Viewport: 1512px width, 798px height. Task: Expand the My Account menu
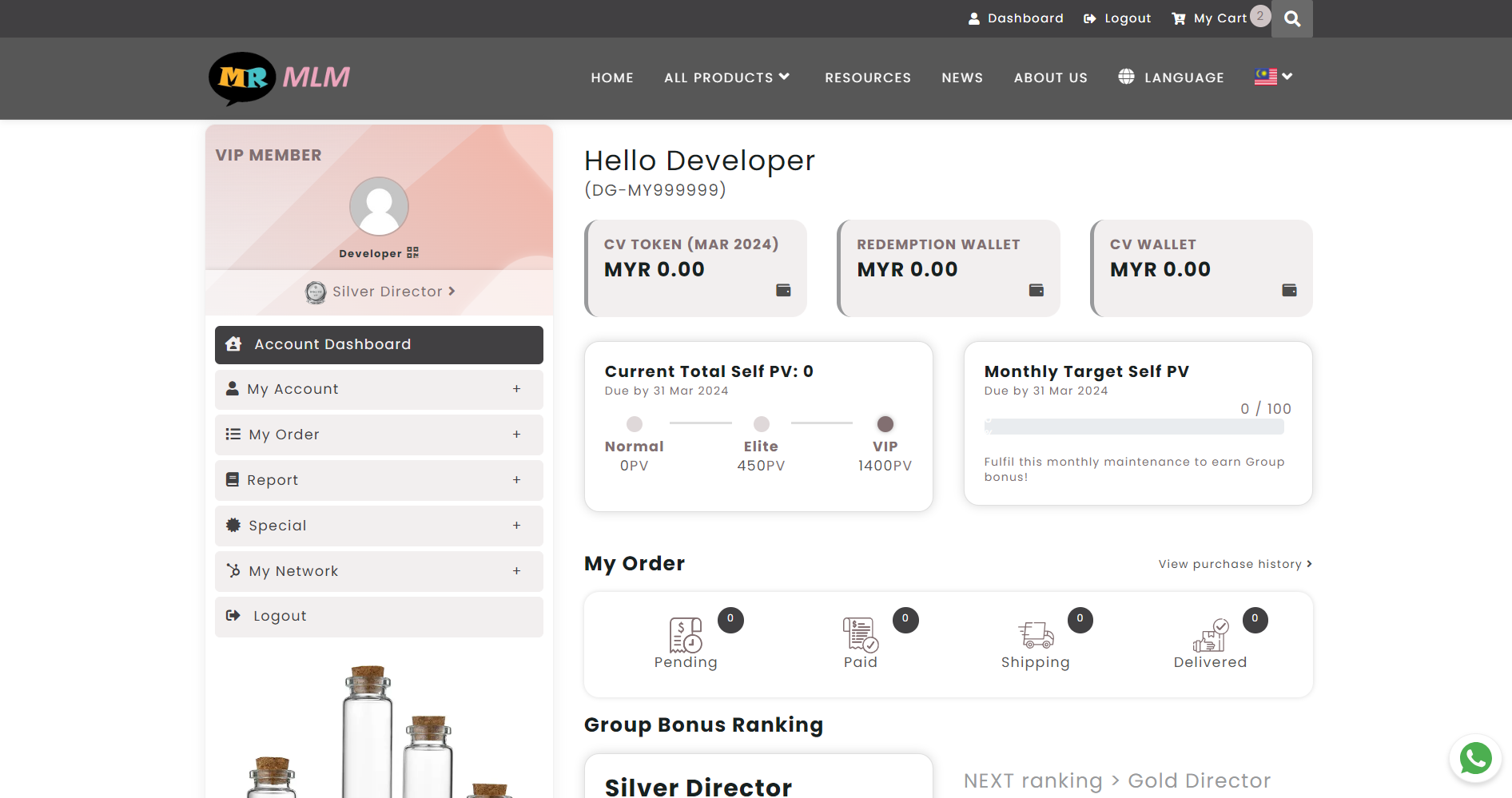point(379,389)
